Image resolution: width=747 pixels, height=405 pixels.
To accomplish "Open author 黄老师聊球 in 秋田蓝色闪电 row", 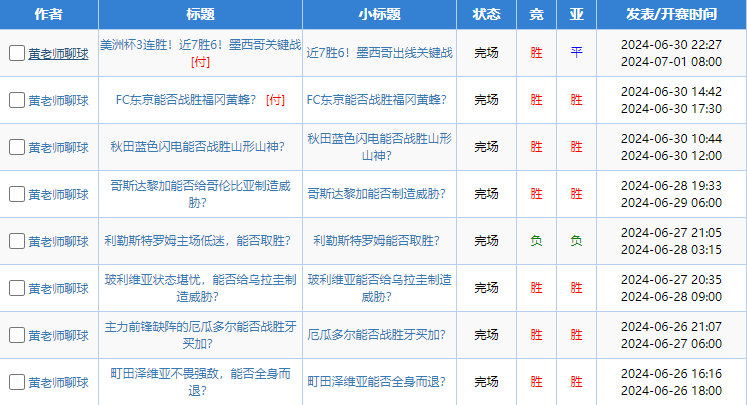I will click(58, 148).
